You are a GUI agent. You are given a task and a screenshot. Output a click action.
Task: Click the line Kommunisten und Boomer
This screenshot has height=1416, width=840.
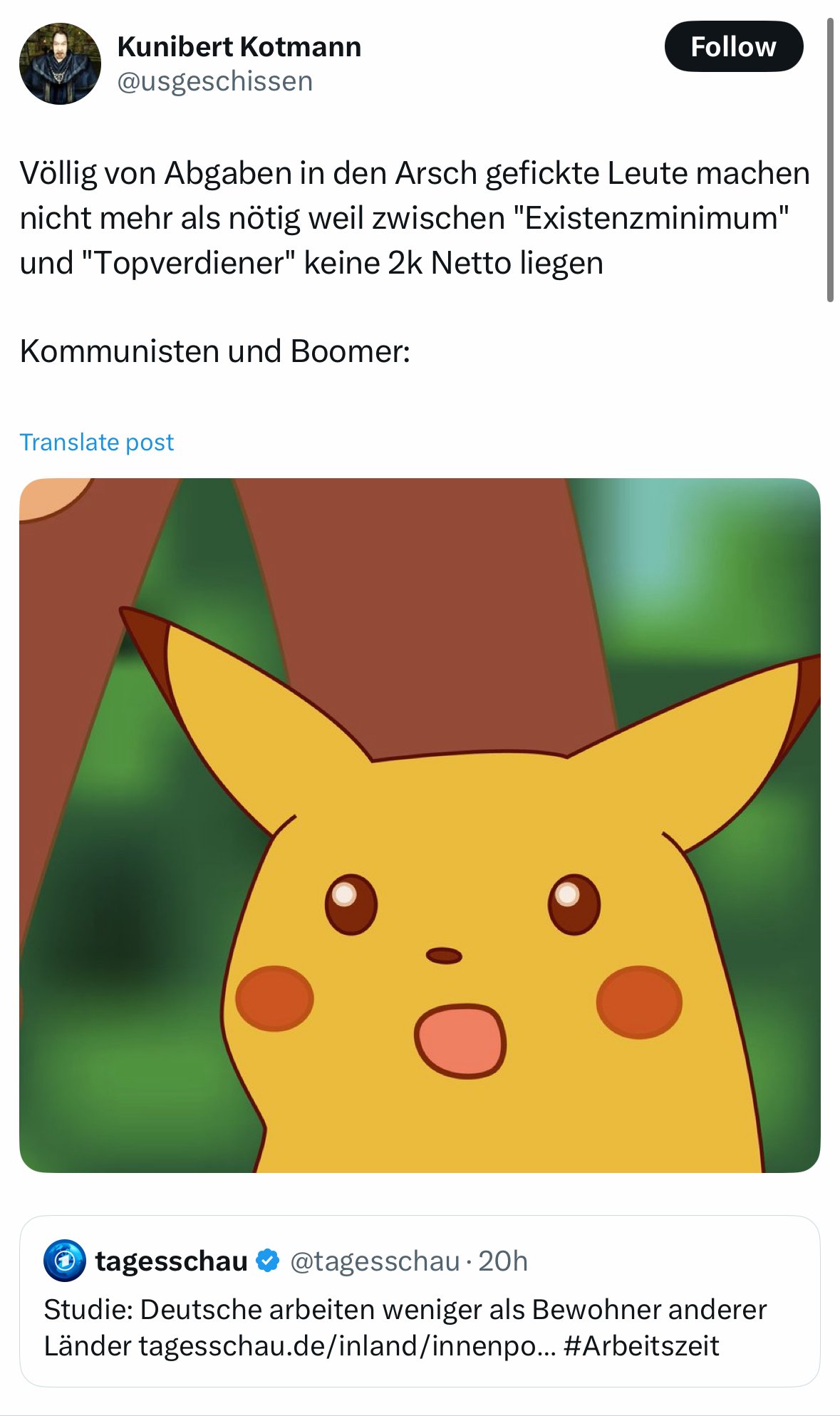coord(215,351)
